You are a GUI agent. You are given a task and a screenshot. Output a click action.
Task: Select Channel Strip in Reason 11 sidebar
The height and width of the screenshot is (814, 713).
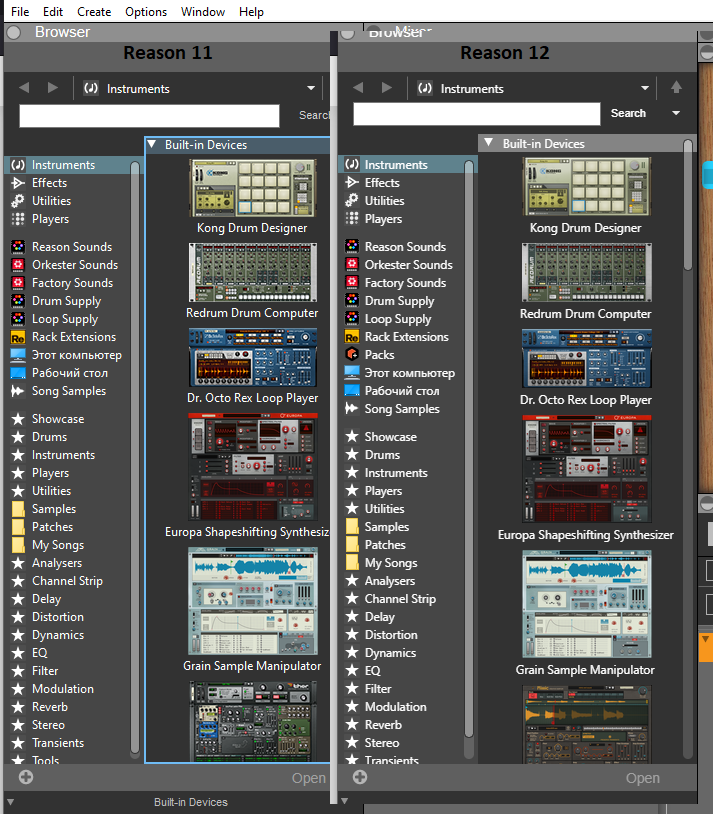pos(67,581)
